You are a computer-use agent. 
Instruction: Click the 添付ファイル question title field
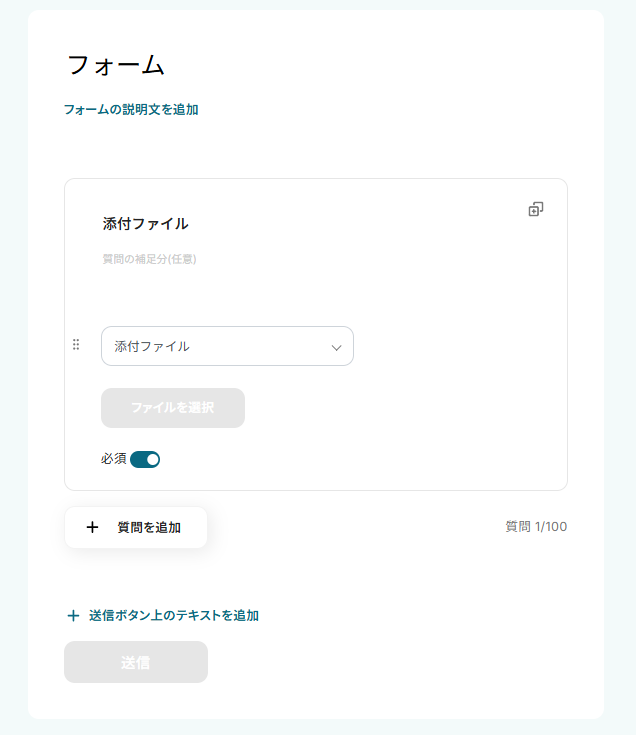coord(146,224)
